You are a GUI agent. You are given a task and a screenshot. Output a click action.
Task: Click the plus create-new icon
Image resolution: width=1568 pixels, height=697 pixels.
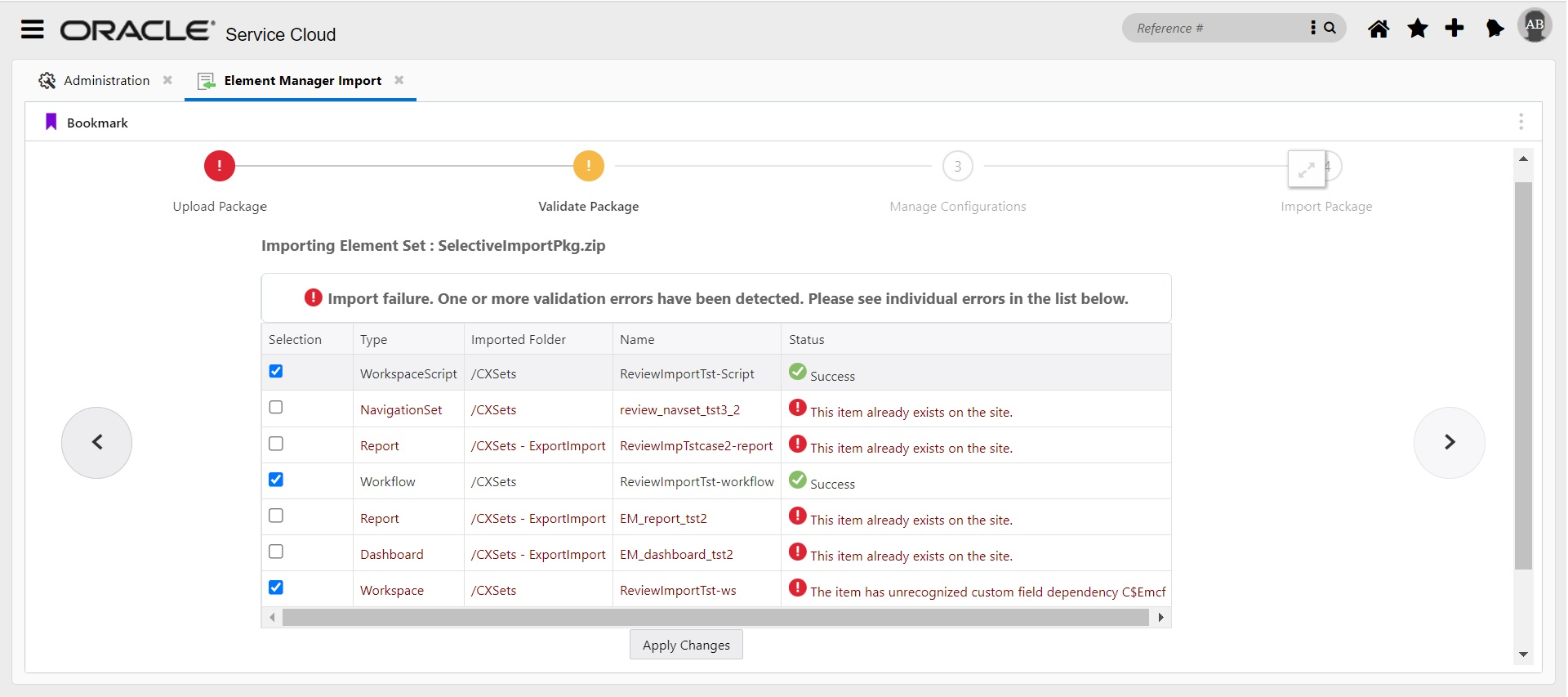click(1454, 29)
